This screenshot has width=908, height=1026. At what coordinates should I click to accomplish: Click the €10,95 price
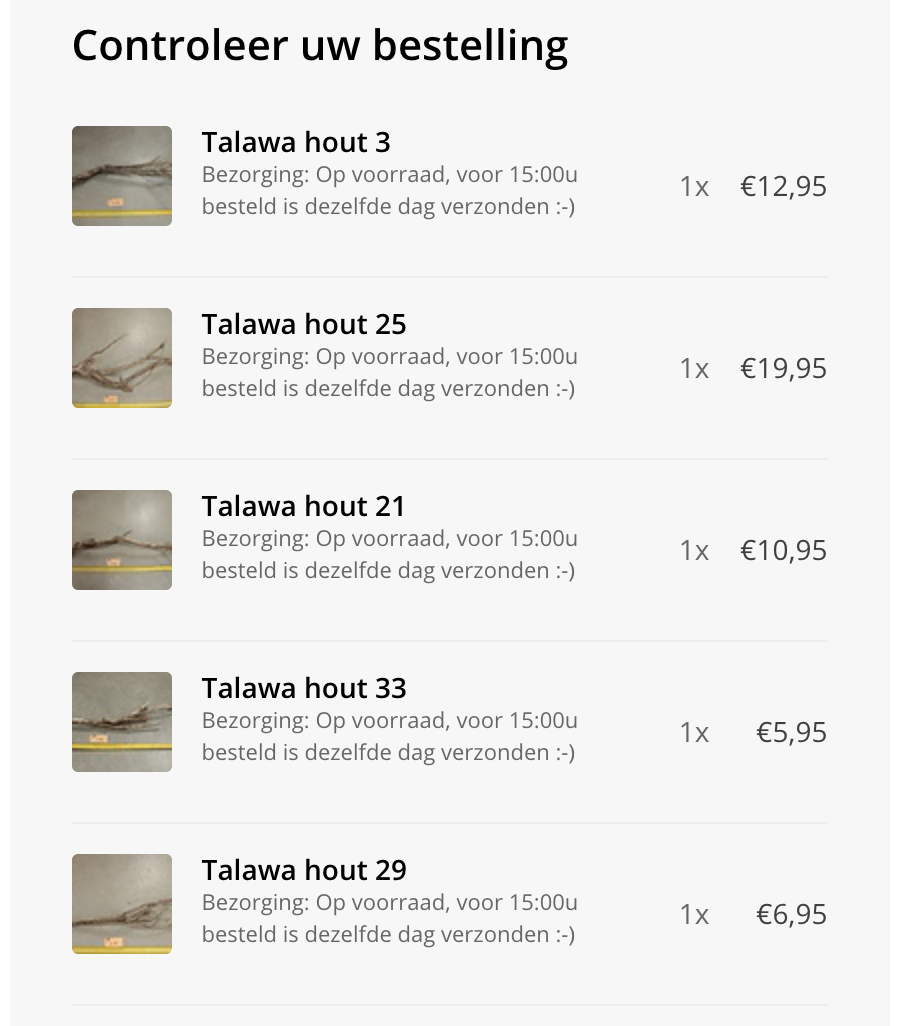pos(783,551)
